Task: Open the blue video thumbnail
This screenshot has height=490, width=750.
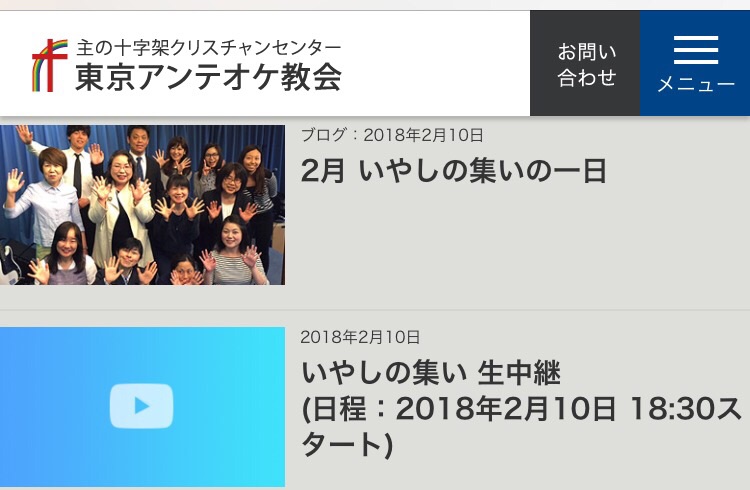Action: (x=143, y=407)
